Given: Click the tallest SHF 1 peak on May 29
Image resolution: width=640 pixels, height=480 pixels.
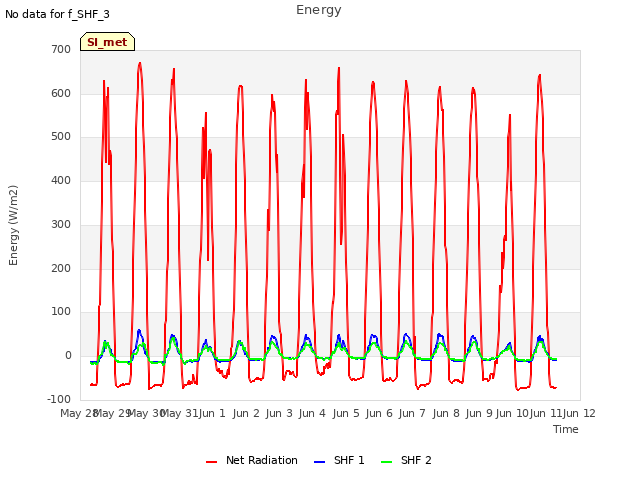Looking at the screenshot, I should pos(139,330).
